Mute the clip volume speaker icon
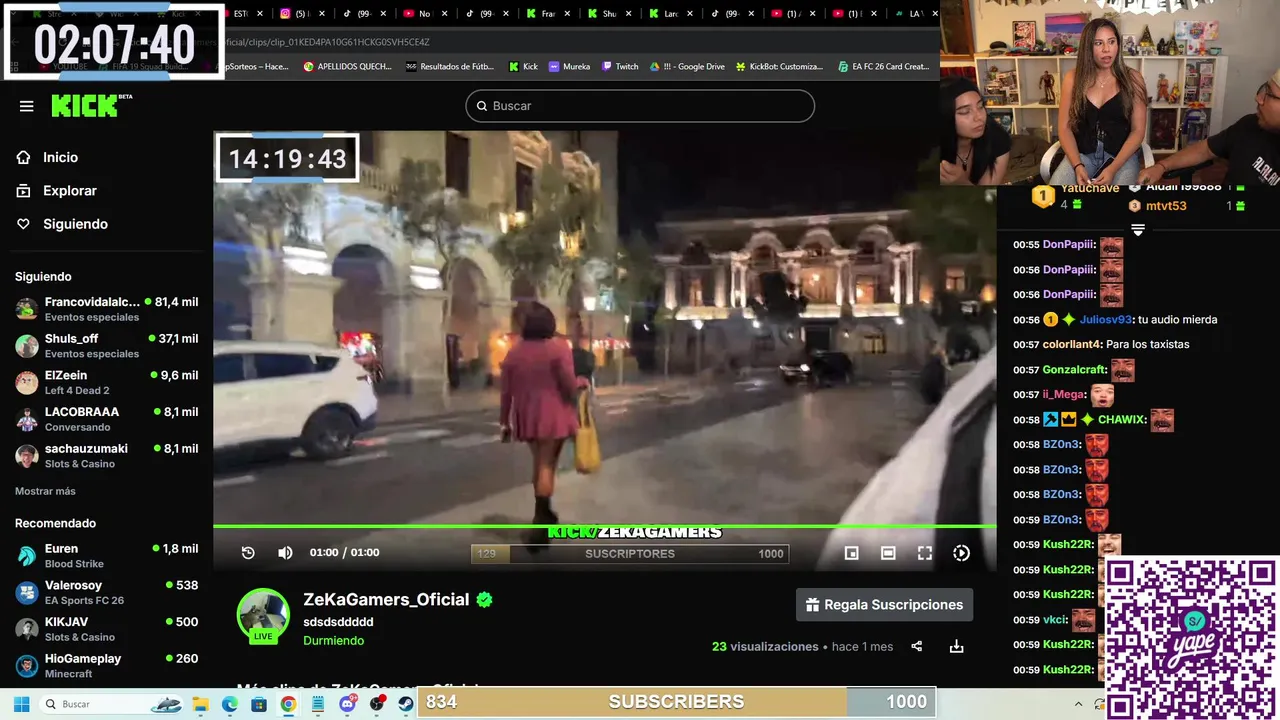This screenshot has height=720, width=1280. [285, 553]
